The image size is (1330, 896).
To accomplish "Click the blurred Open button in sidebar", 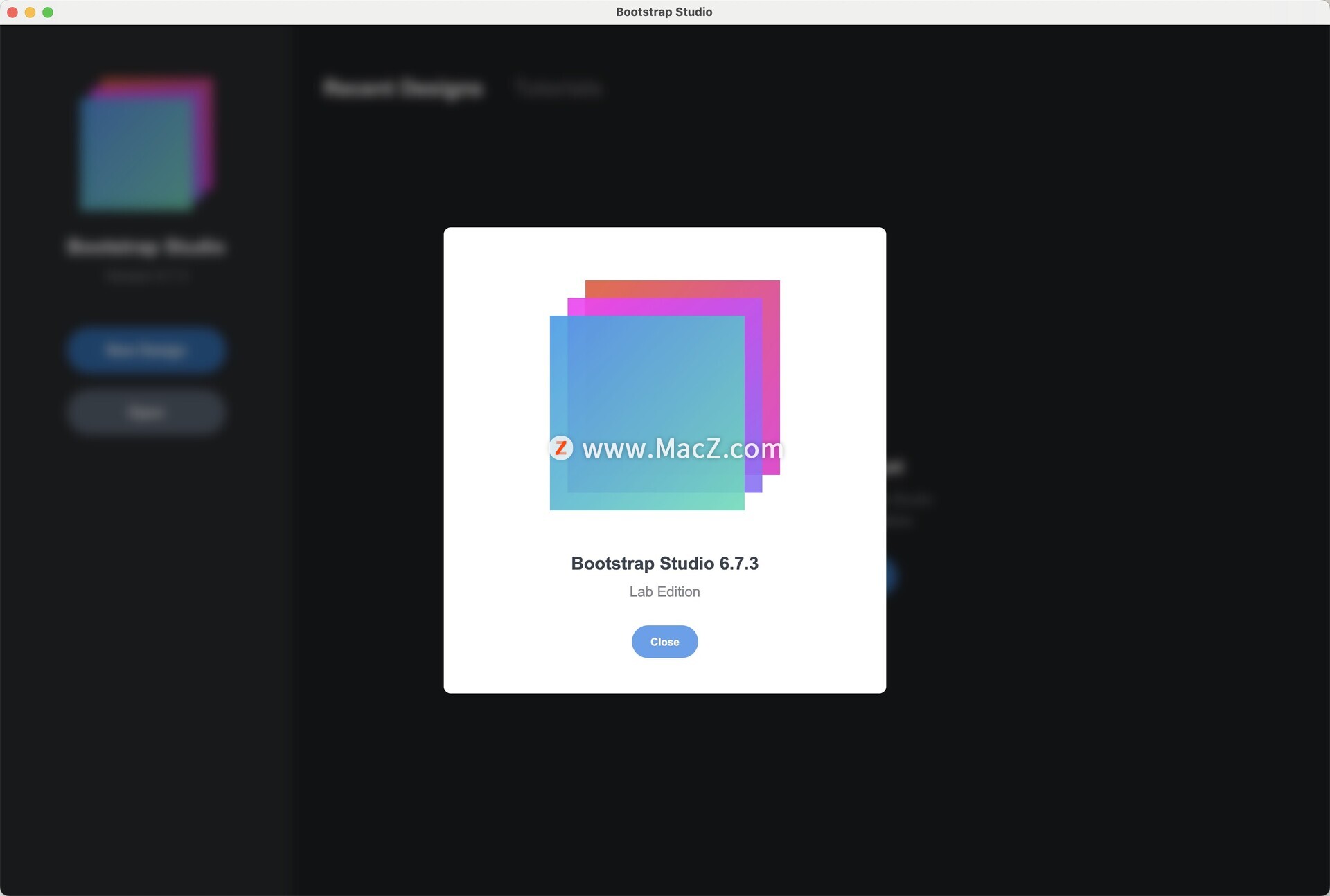I will coord(146,413).
